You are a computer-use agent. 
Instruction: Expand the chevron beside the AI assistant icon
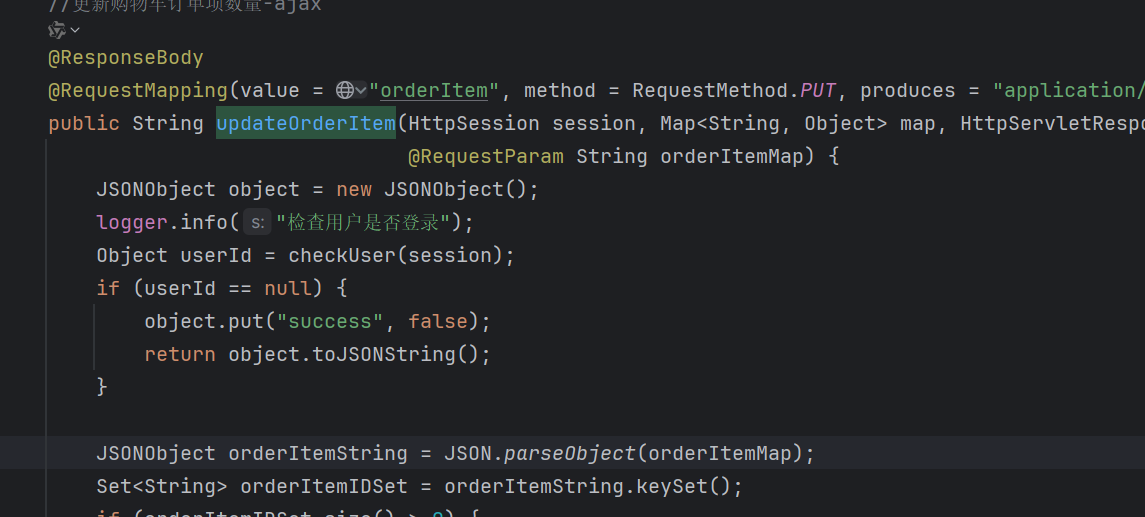pyautogui.click(x=74, y=30)
